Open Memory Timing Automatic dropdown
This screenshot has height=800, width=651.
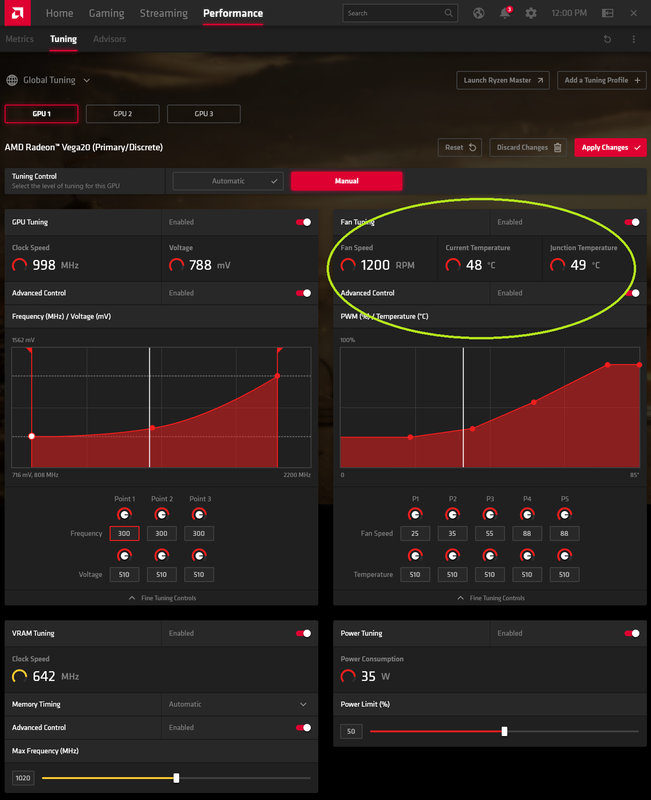(240, 704)
